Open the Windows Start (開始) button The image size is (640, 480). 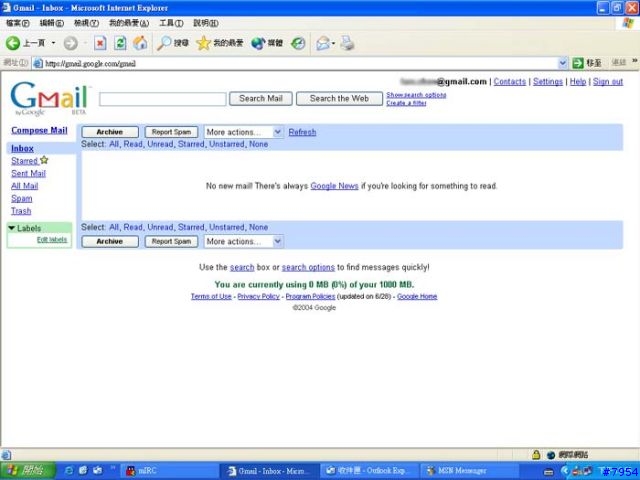click(28, 471)
